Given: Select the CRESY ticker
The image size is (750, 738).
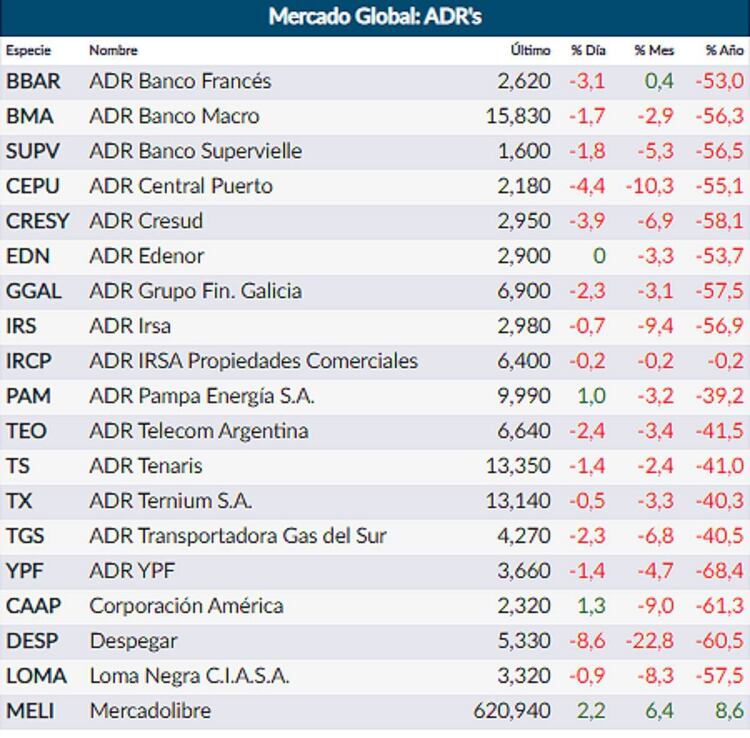Looking at the screenshot, I should [37, 221].
